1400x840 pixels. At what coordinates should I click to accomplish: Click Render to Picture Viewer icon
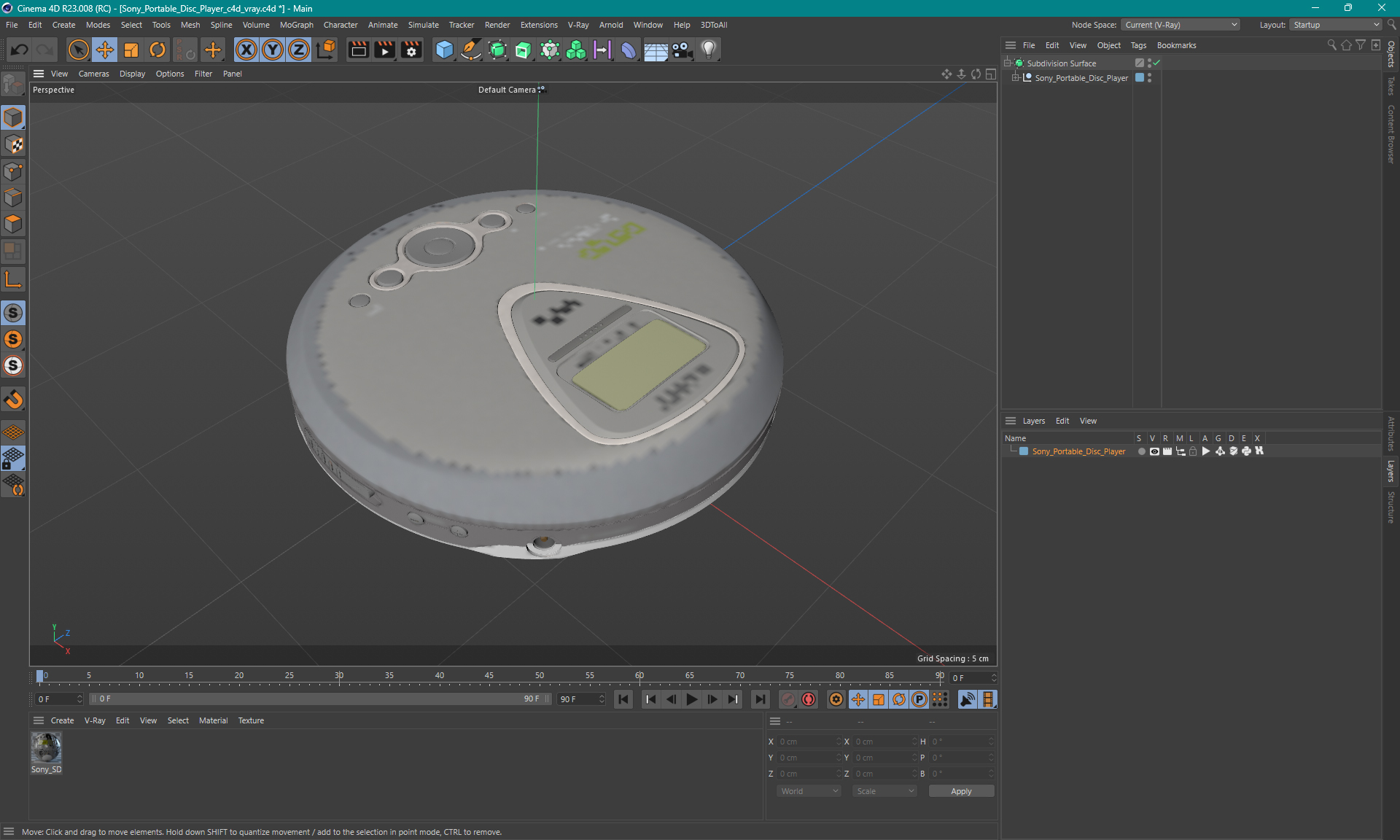(384, 50)
